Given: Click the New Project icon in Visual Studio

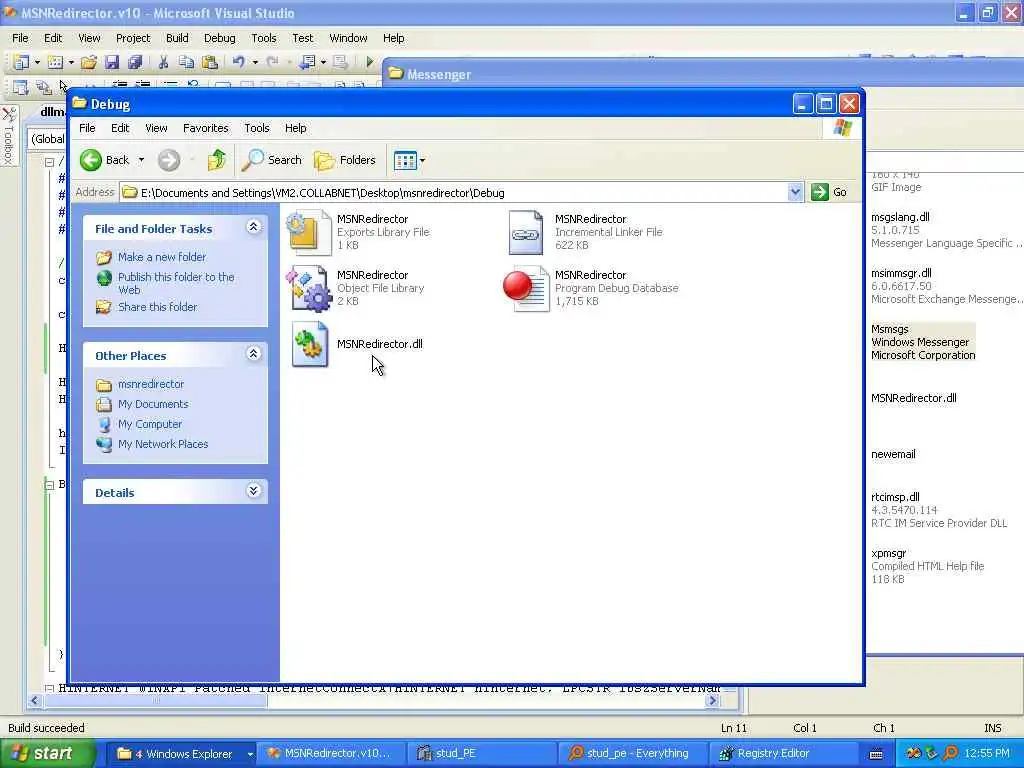Looking at the screenshot, I should [x=21, y=62].
